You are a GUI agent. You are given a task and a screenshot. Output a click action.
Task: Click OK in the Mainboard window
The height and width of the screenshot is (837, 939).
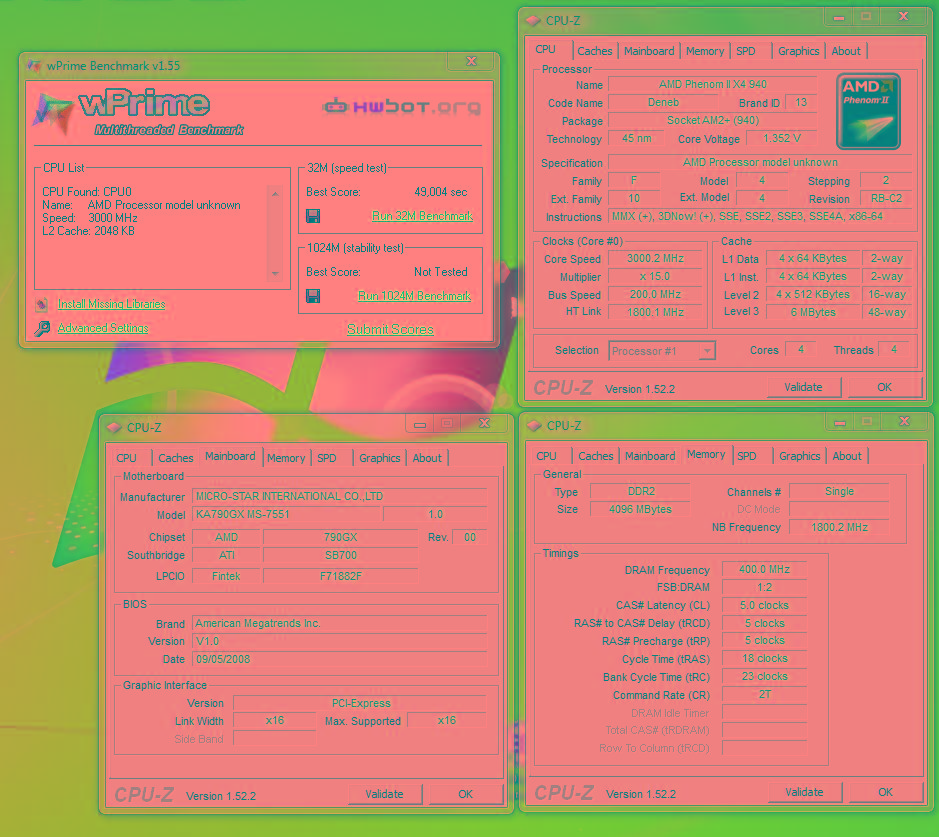point(465,794)
